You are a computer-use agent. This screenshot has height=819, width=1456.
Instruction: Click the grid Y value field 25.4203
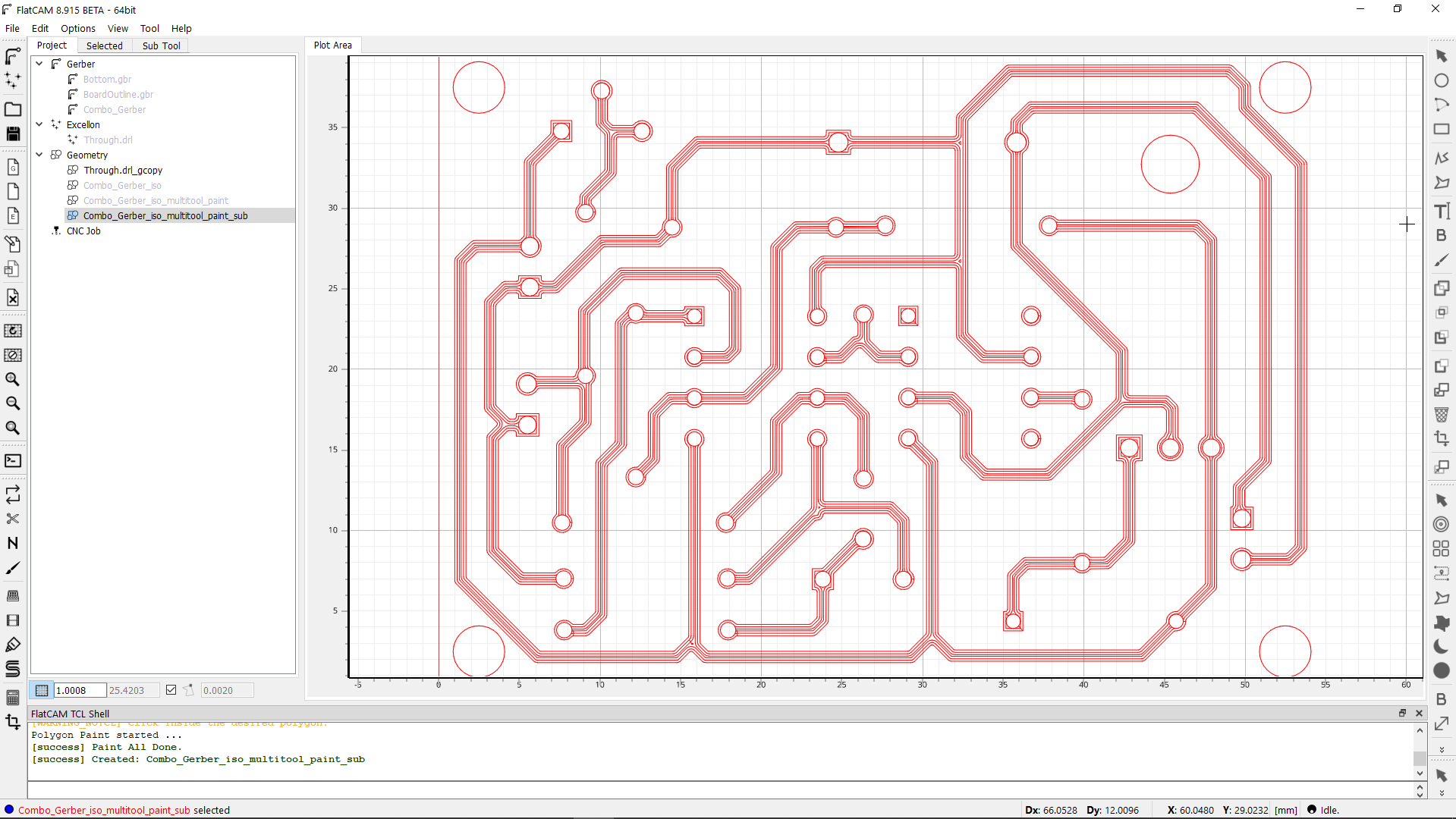pyautogui.click(x=133, y=690)
